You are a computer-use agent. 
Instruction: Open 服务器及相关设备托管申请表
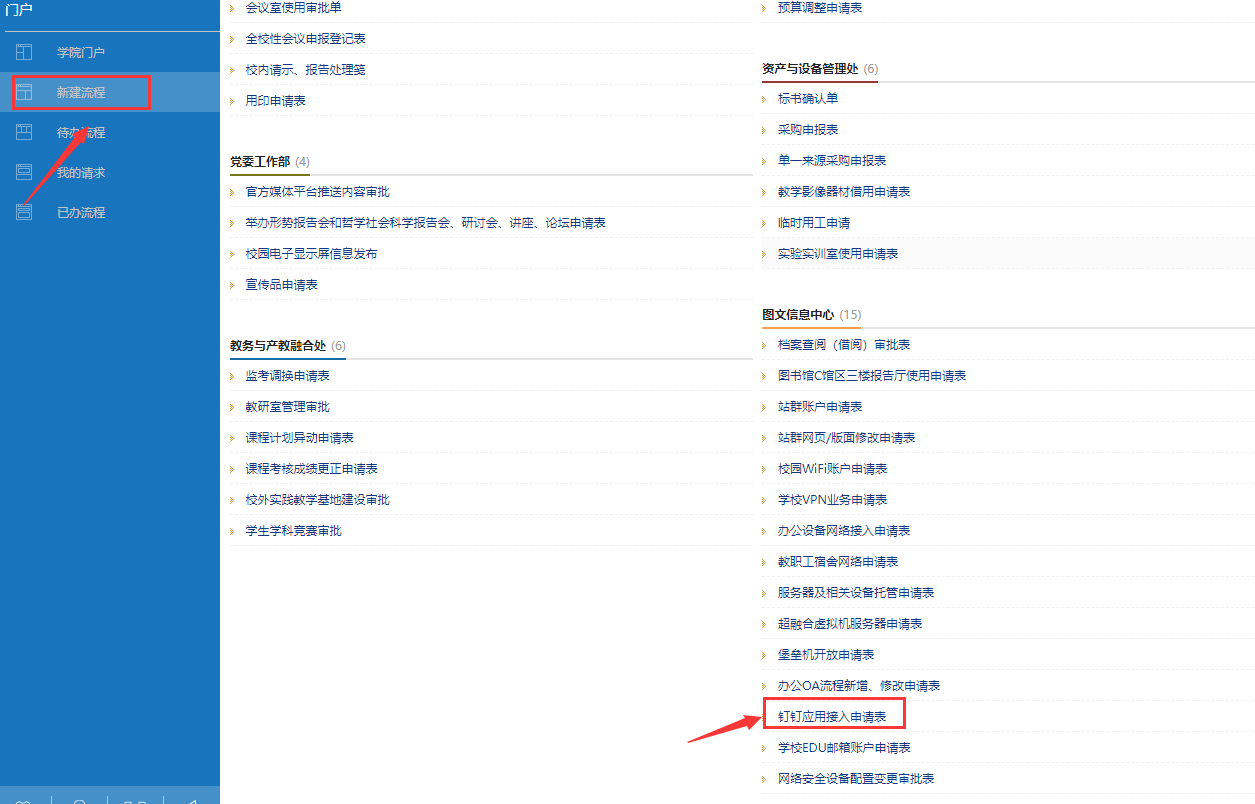click(856, 592)
